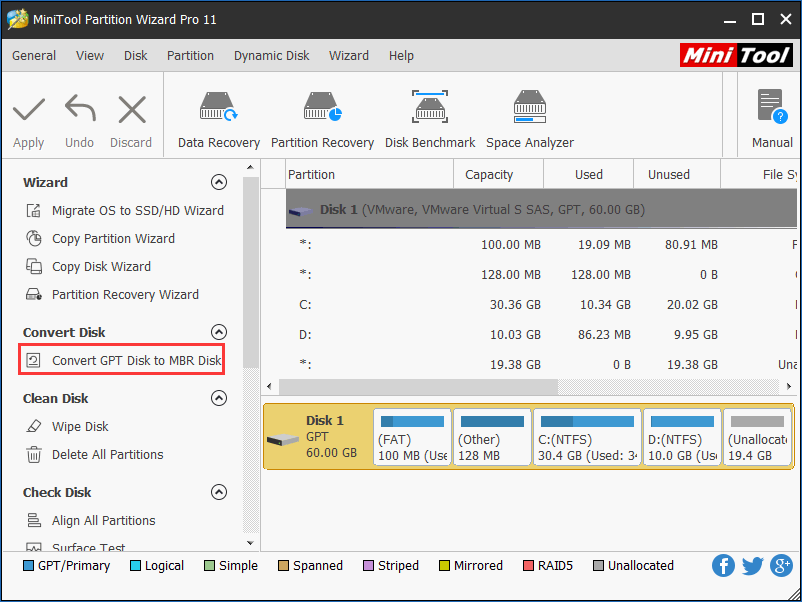Image resolution: width=802 pixels, height=602 pixels.
Task: Collapse the Wizard section
Action: [x=219, y=182]
